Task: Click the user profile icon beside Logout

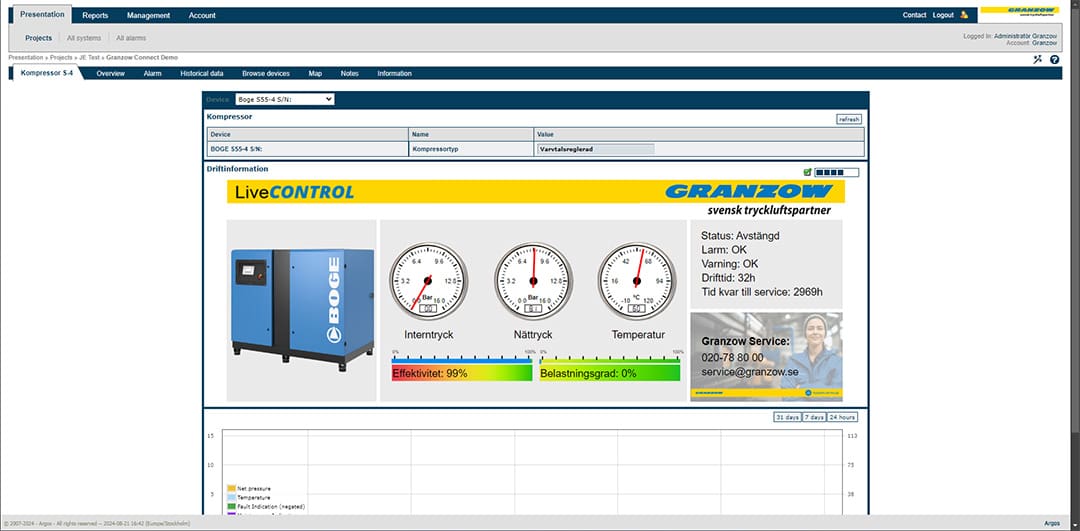Action: coord(964,15)
